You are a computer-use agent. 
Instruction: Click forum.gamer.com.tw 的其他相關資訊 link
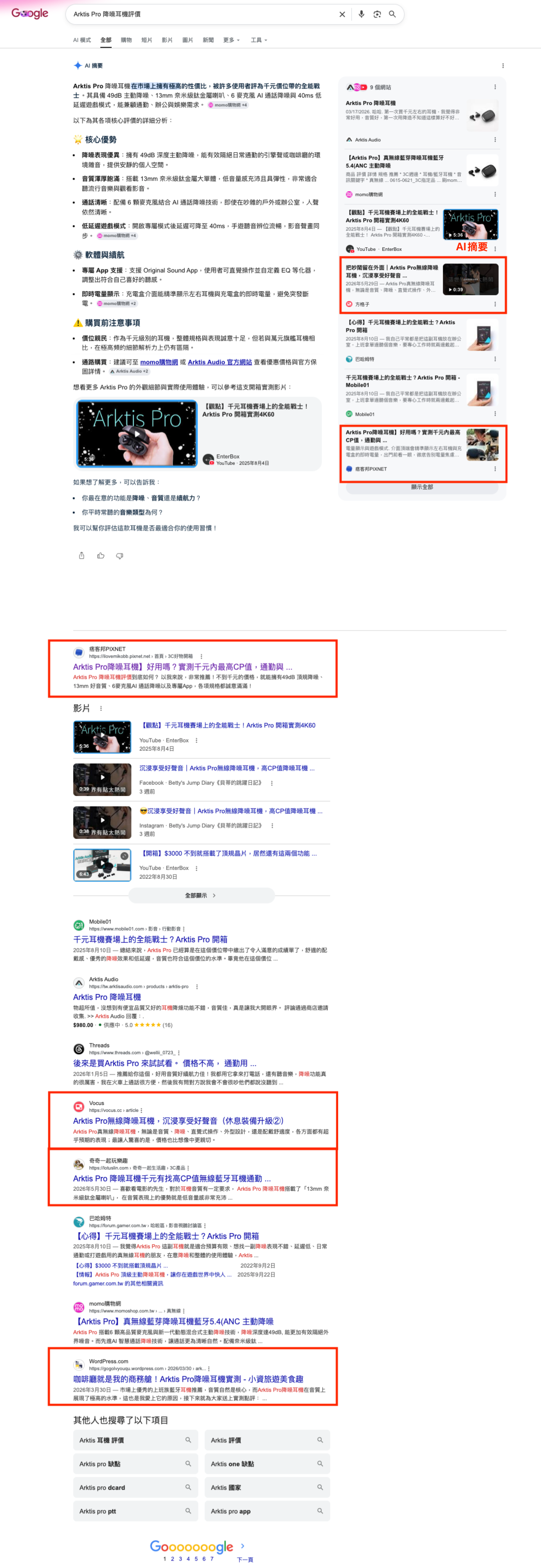click(x=118, y=1283)
